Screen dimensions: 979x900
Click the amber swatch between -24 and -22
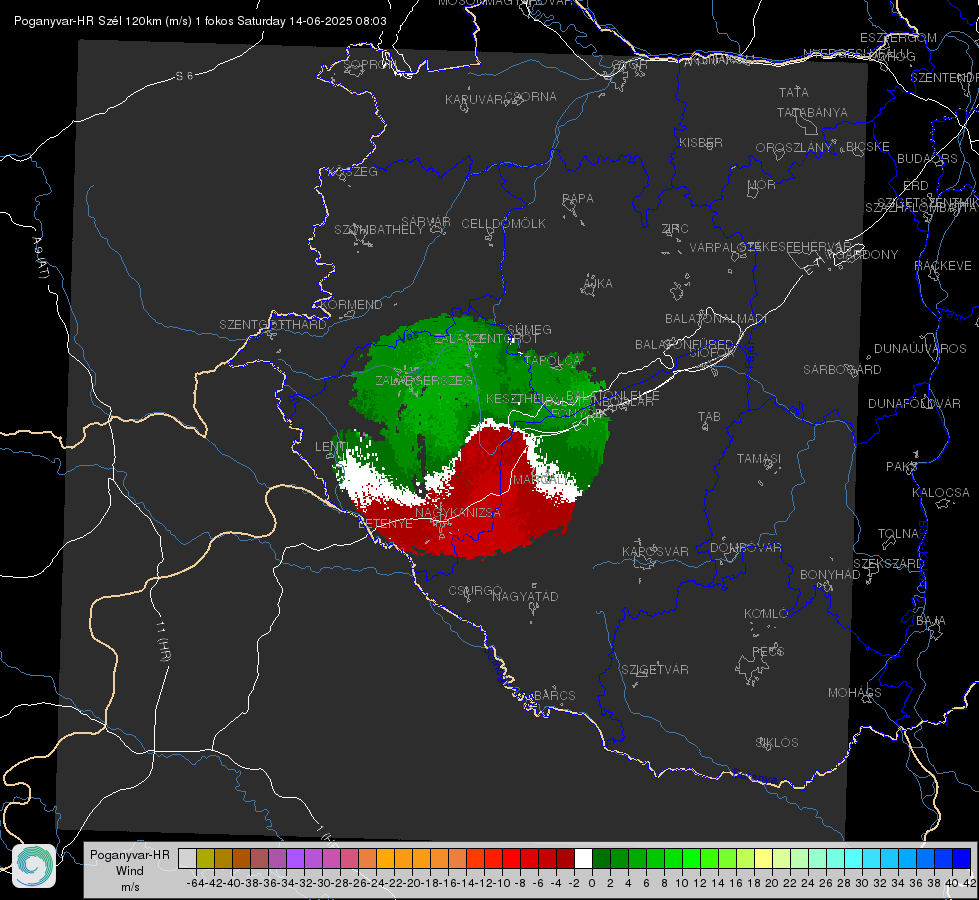[385, 859]
